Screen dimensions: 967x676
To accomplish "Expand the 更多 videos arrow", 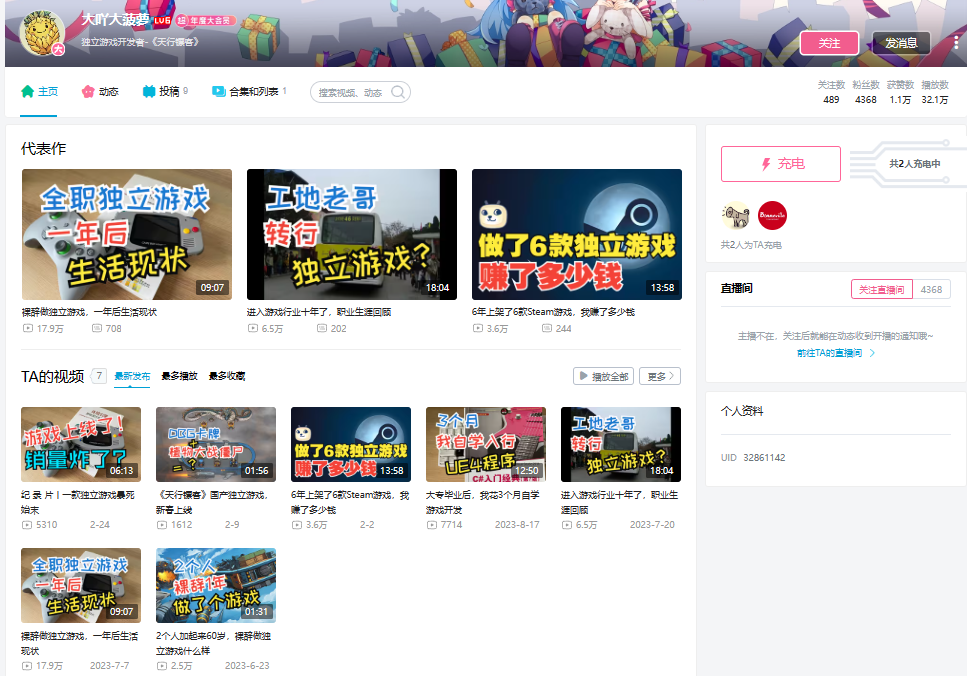I will coord(660,376).
